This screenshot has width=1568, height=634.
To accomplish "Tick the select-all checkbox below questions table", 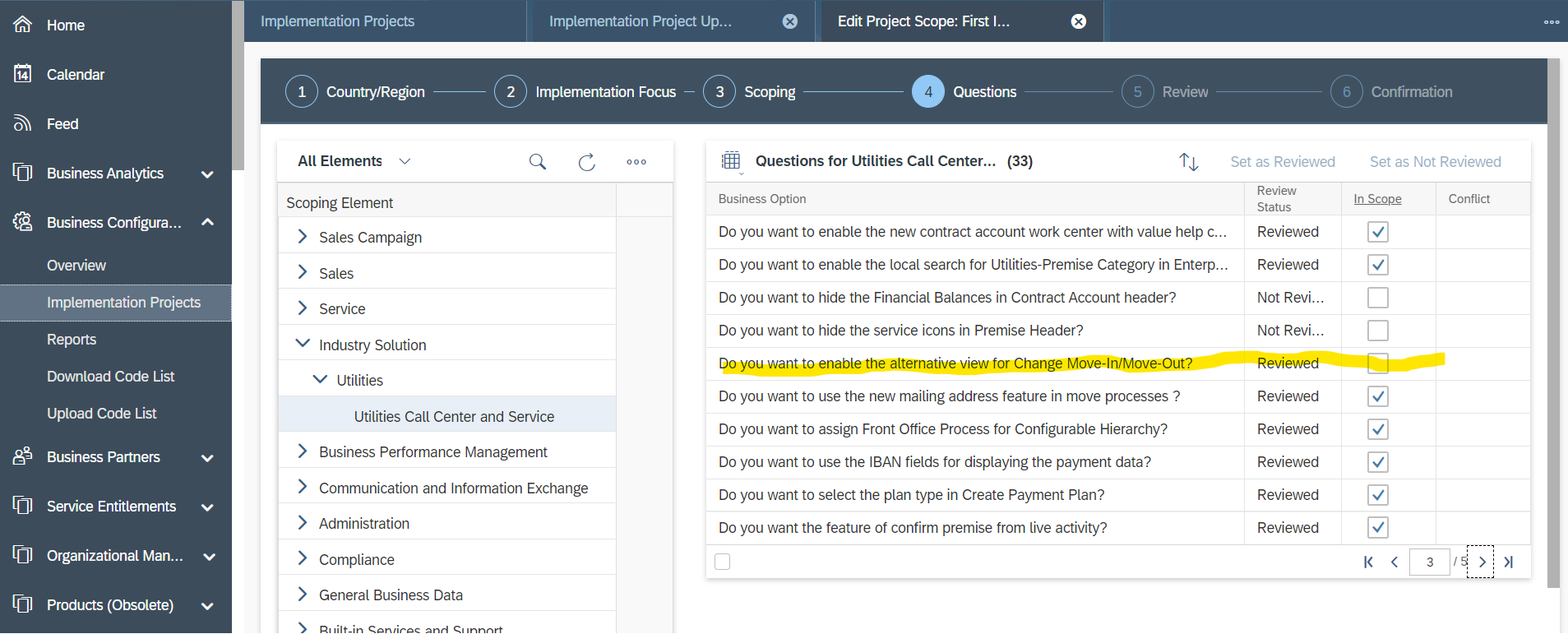I will (723, 562).
